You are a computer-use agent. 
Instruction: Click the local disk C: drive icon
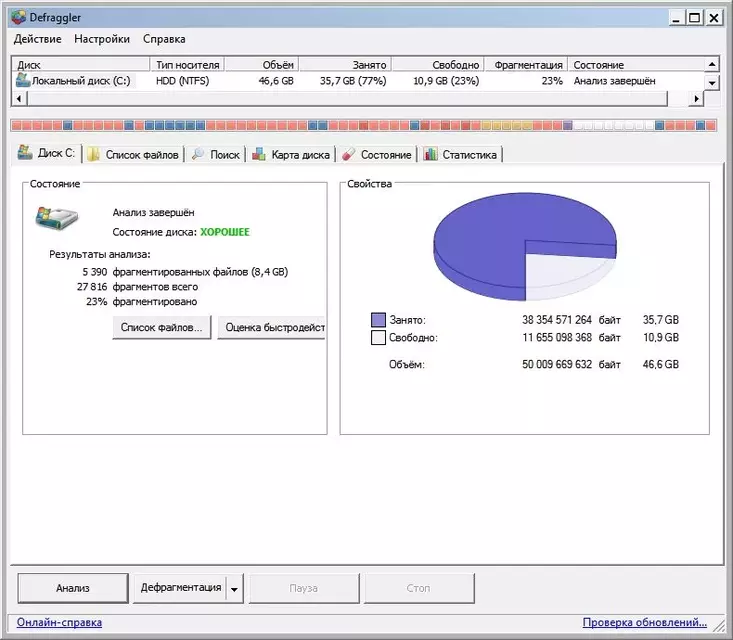click(x=22, y=80)
